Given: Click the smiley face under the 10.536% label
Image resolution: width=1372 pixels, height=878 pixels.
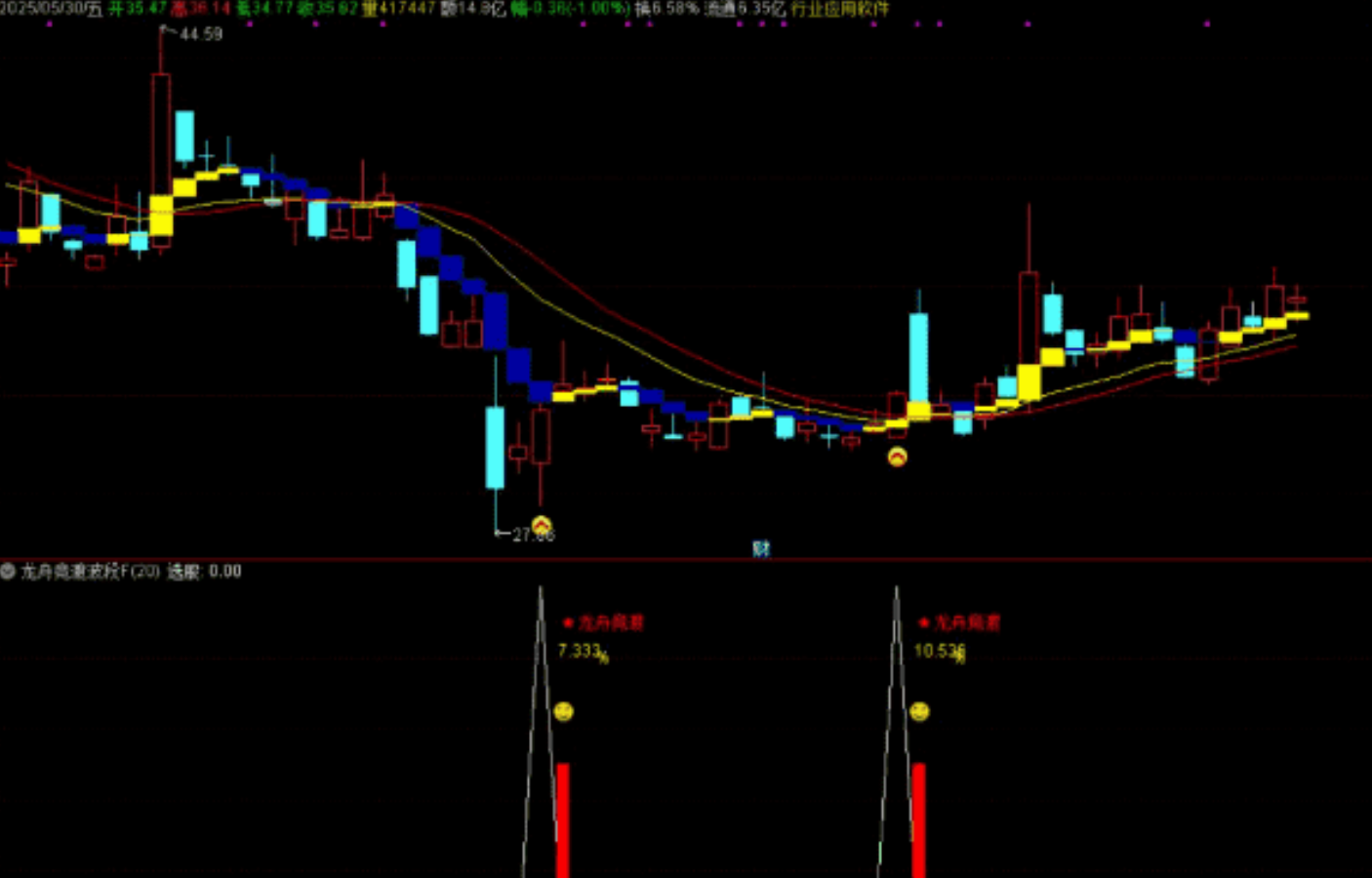Looking at the screenshot, I should (919, 712).
